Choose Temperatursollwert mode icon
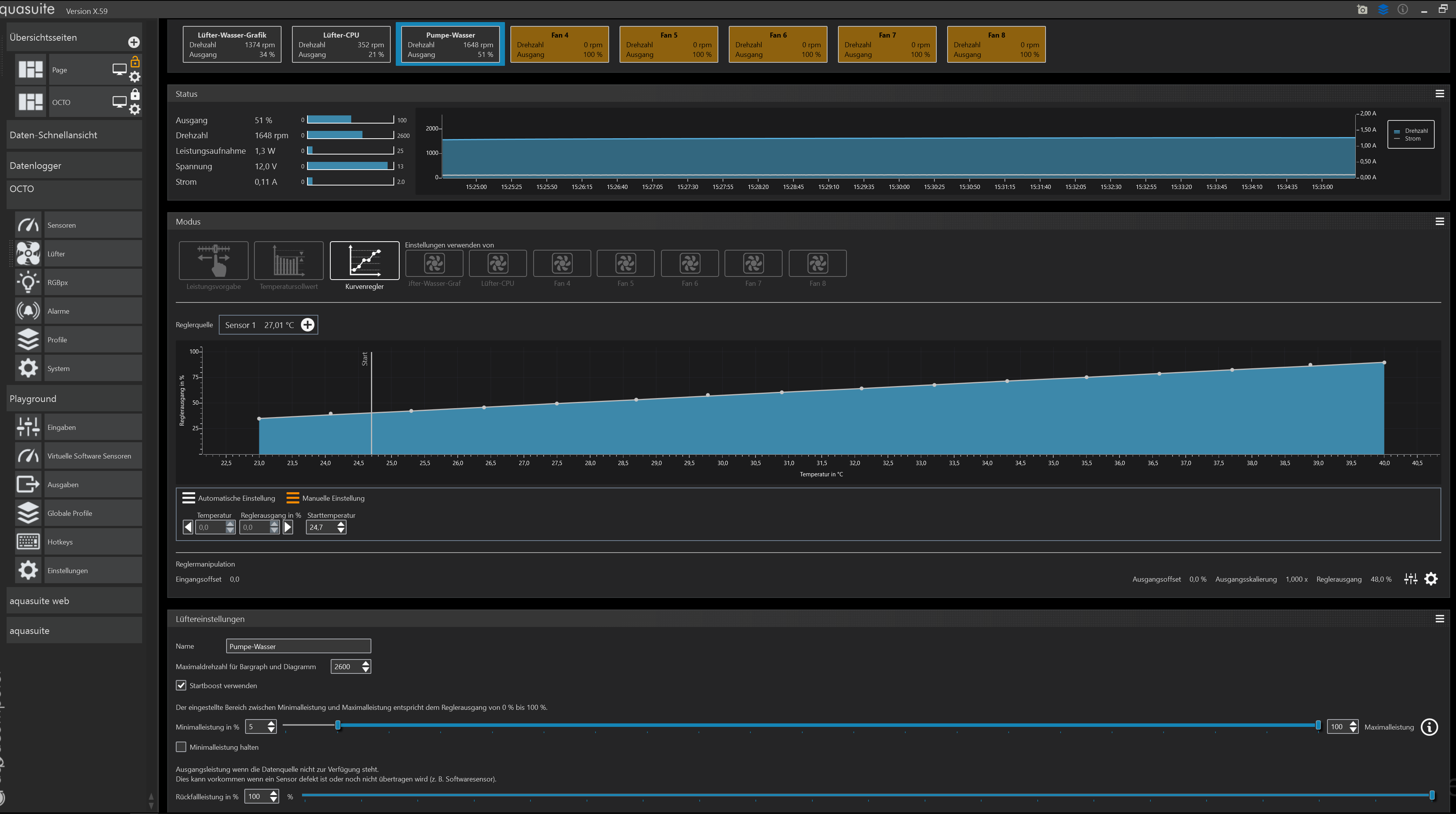 pyautogui.click(x=288, y=261)
